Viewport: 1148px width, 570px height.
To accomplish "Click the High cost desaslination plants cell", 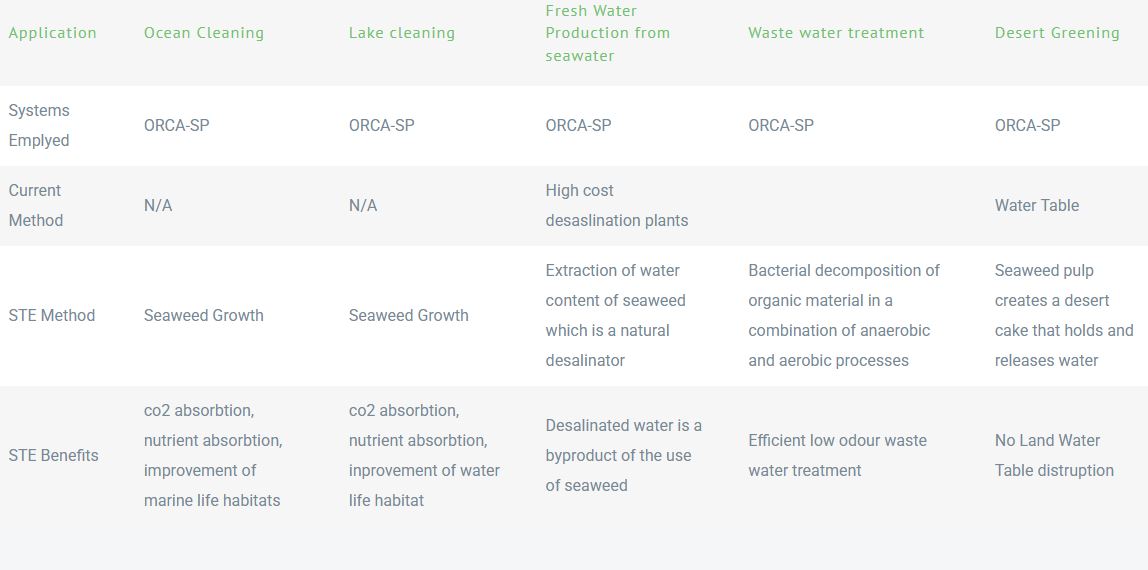I will [616, 205].
